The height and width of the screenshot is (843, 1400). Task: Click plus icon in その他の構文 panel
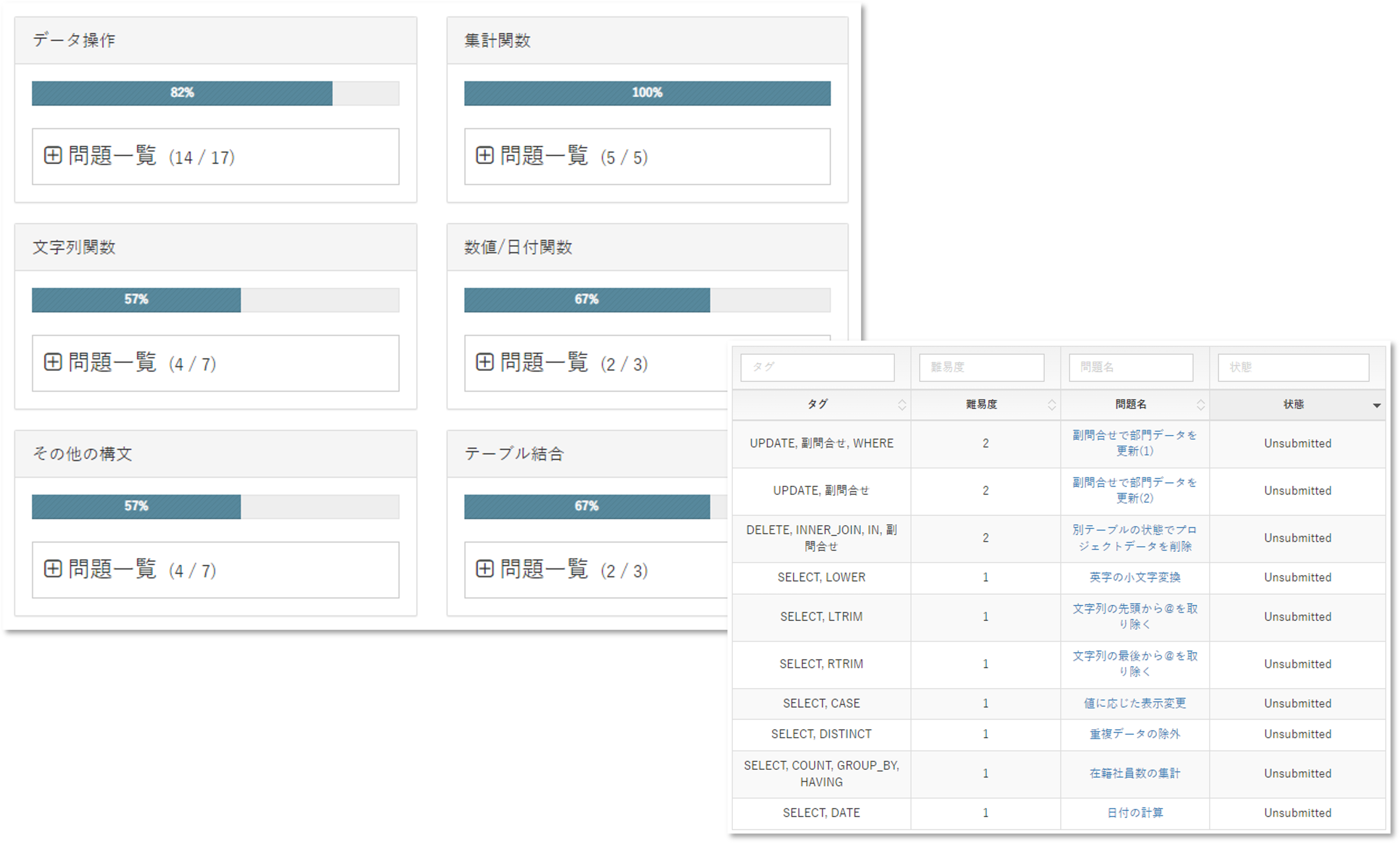click(x=53, y=569)
